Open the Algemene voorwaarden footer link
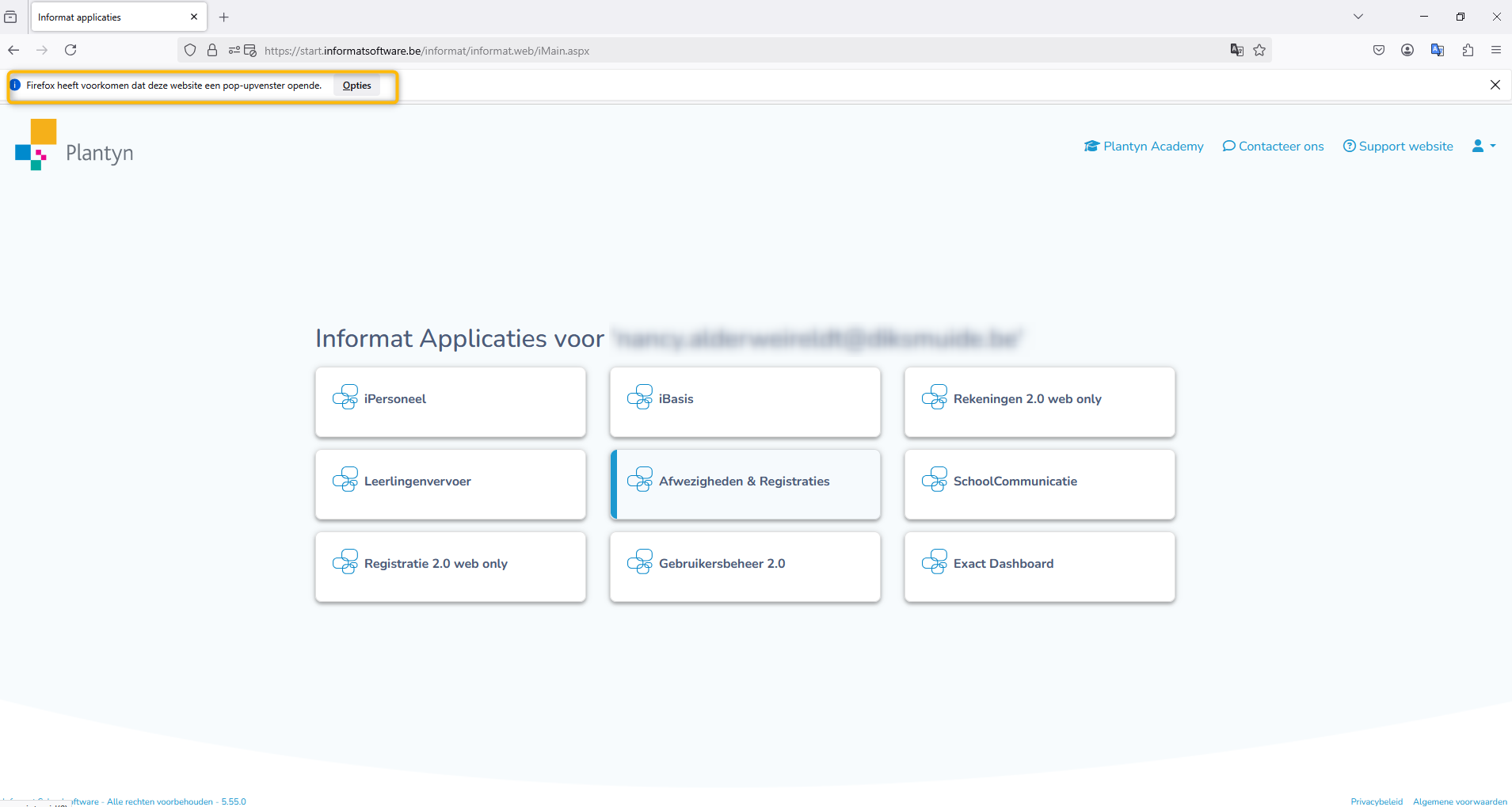 point(1460,801)
